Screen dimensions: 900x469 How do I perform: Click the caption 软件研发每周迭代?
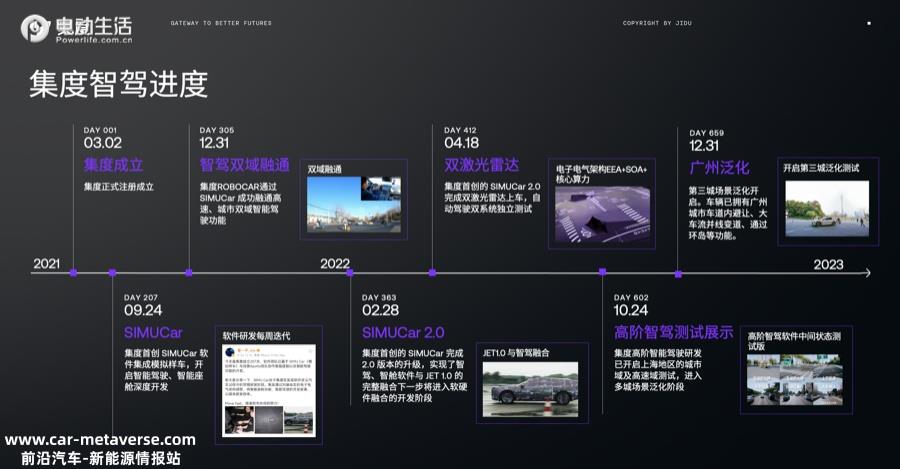(x=257, y=336)
